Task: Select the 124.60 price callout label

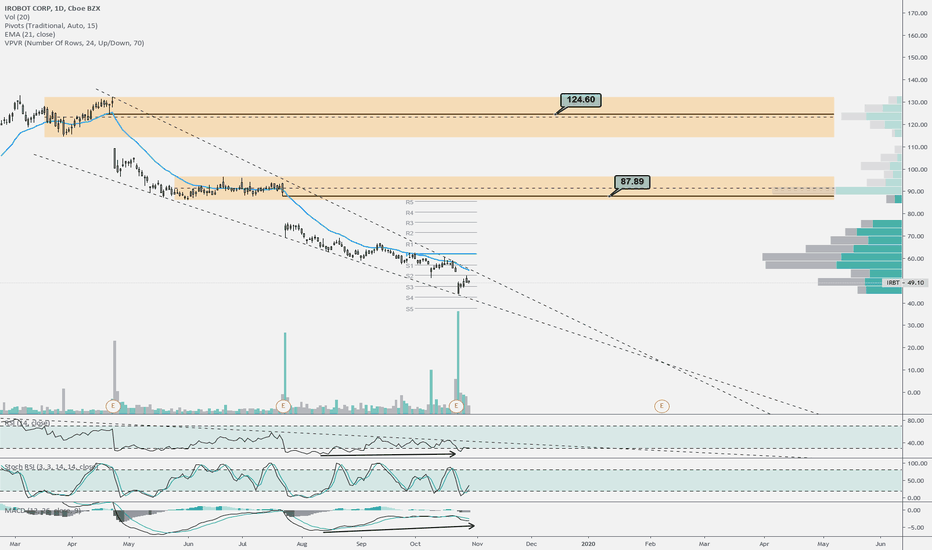Action: [x=581, y=100]
